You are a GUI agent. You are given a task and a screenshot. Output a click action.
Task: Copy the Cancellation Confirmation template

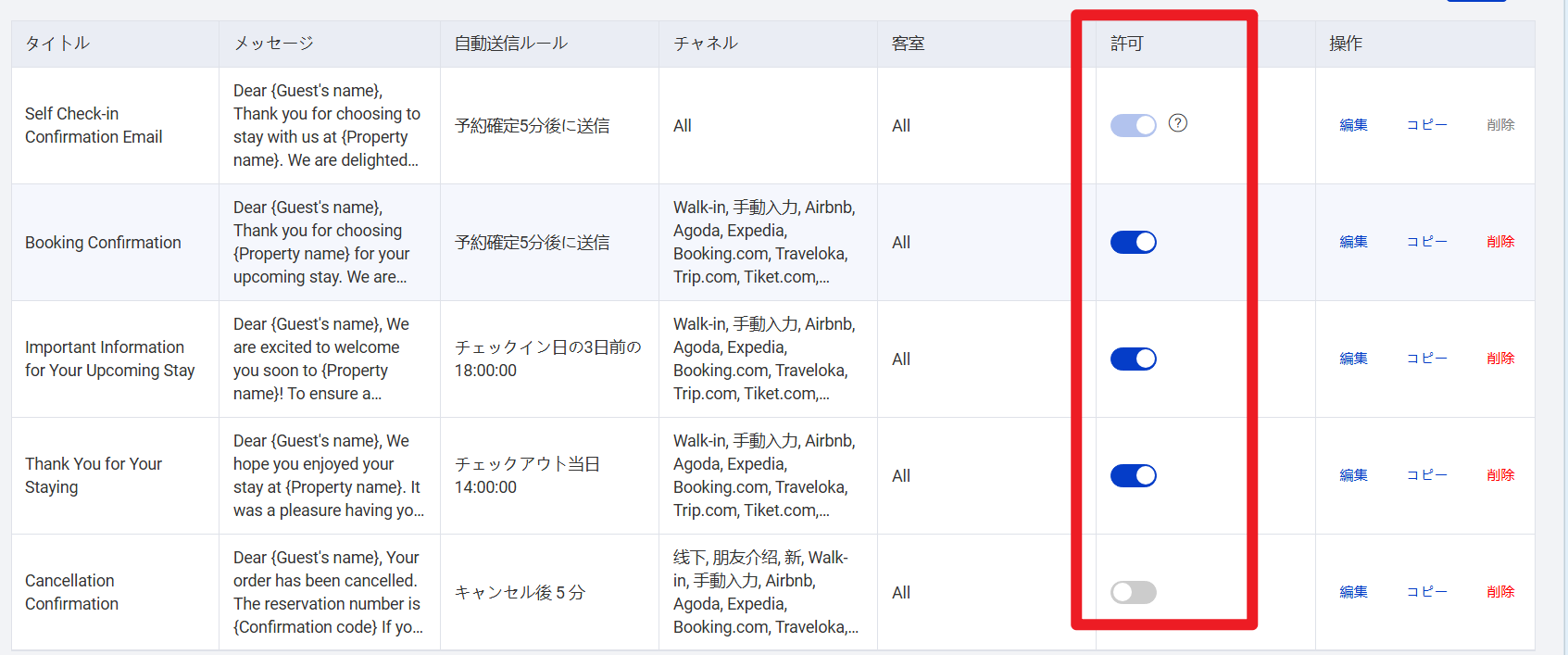coord(1426,592)
